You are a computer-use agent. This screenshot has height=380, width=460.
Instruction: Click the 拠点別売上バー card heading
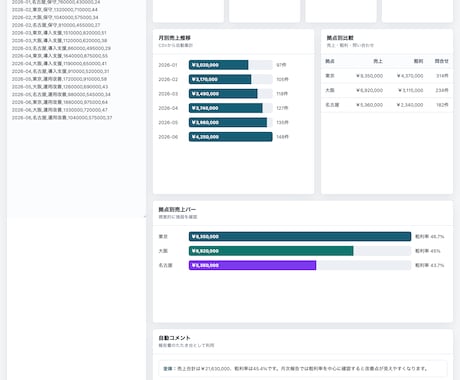click(177, 210)
